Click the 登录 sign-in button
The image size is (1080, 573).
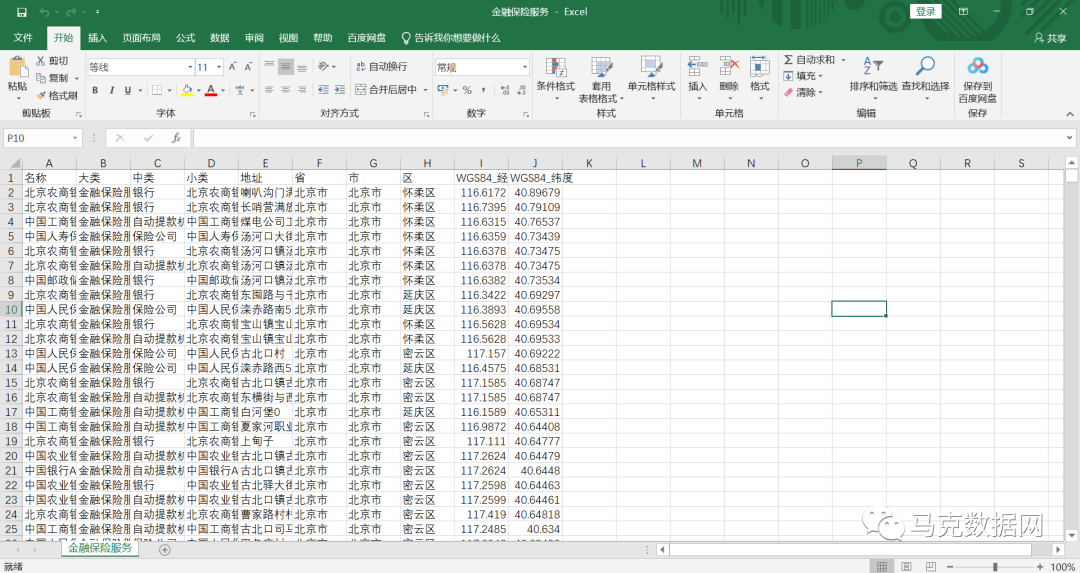click(x=926, y=12)
